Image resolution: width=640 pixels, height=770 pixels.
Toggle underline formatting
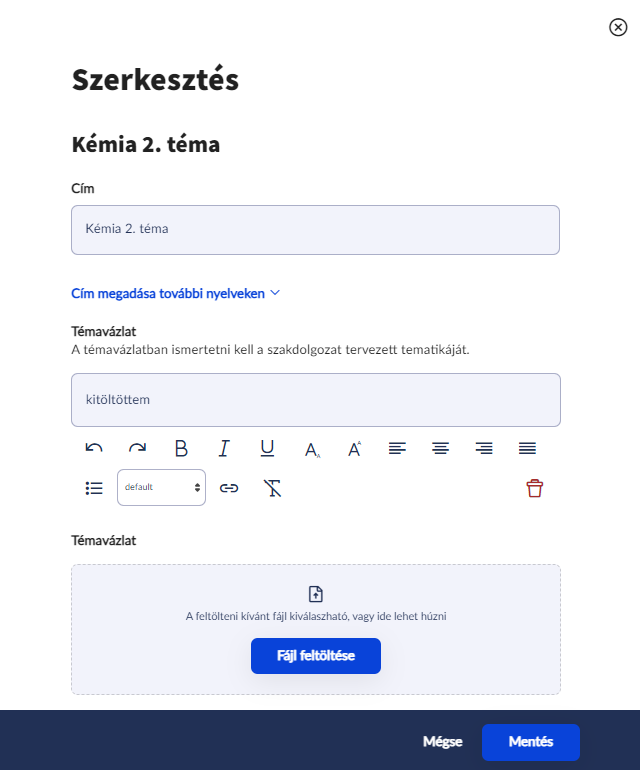tap(267, 448)
